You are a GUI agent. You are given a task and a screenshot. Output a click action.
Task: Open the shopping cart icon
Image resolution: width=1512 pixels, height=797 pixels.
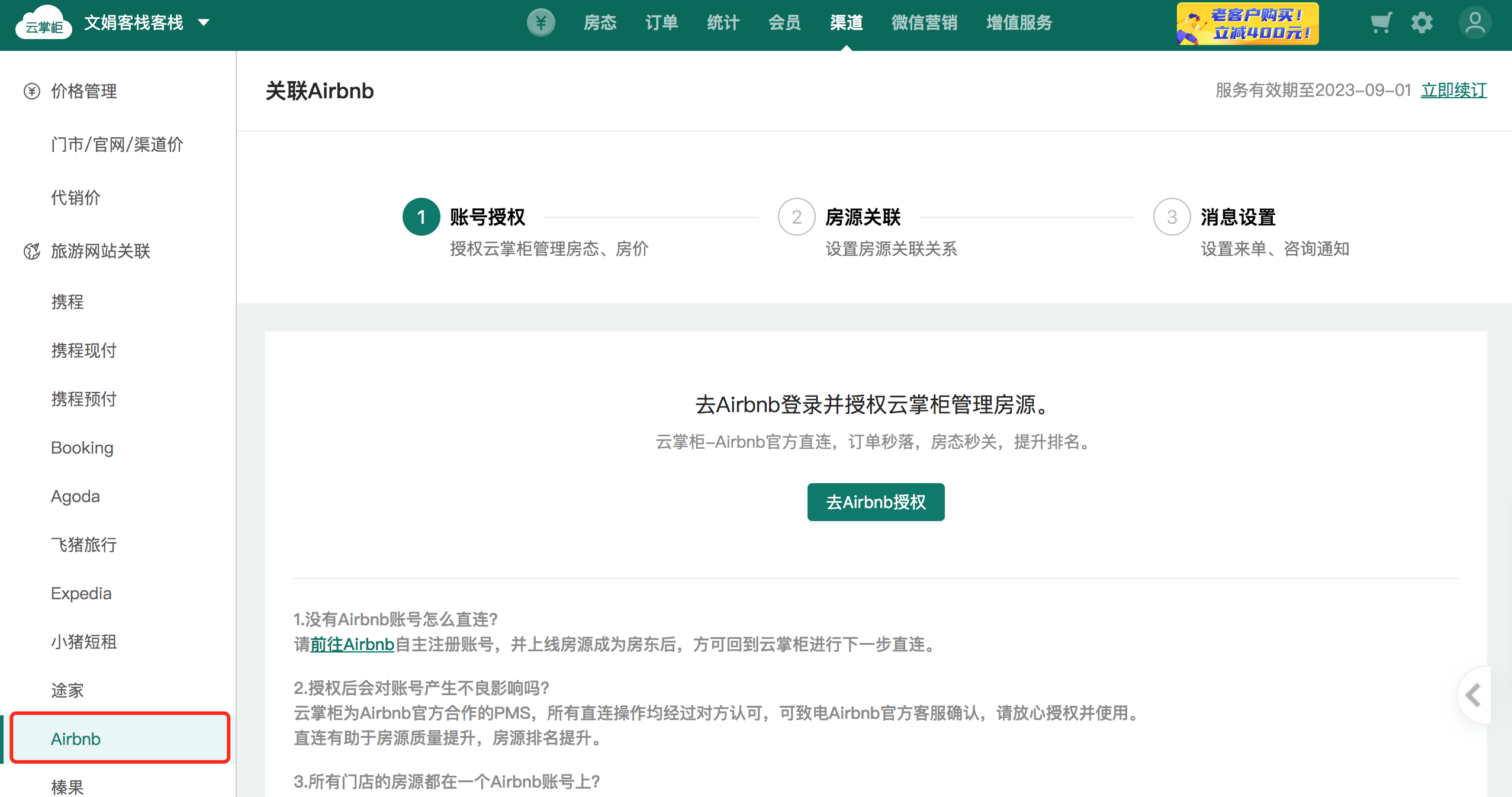coord(1380,23)
